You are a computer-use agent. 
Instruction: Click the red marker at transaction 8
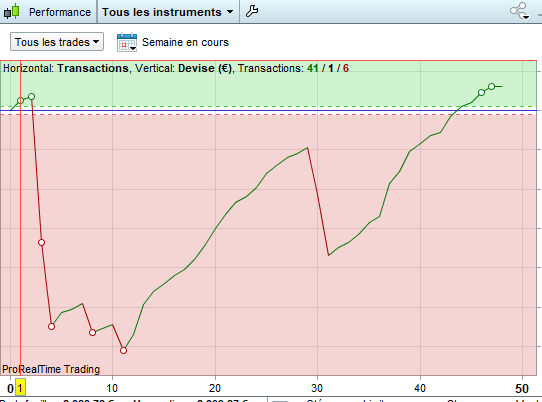[x=92, y=333]
